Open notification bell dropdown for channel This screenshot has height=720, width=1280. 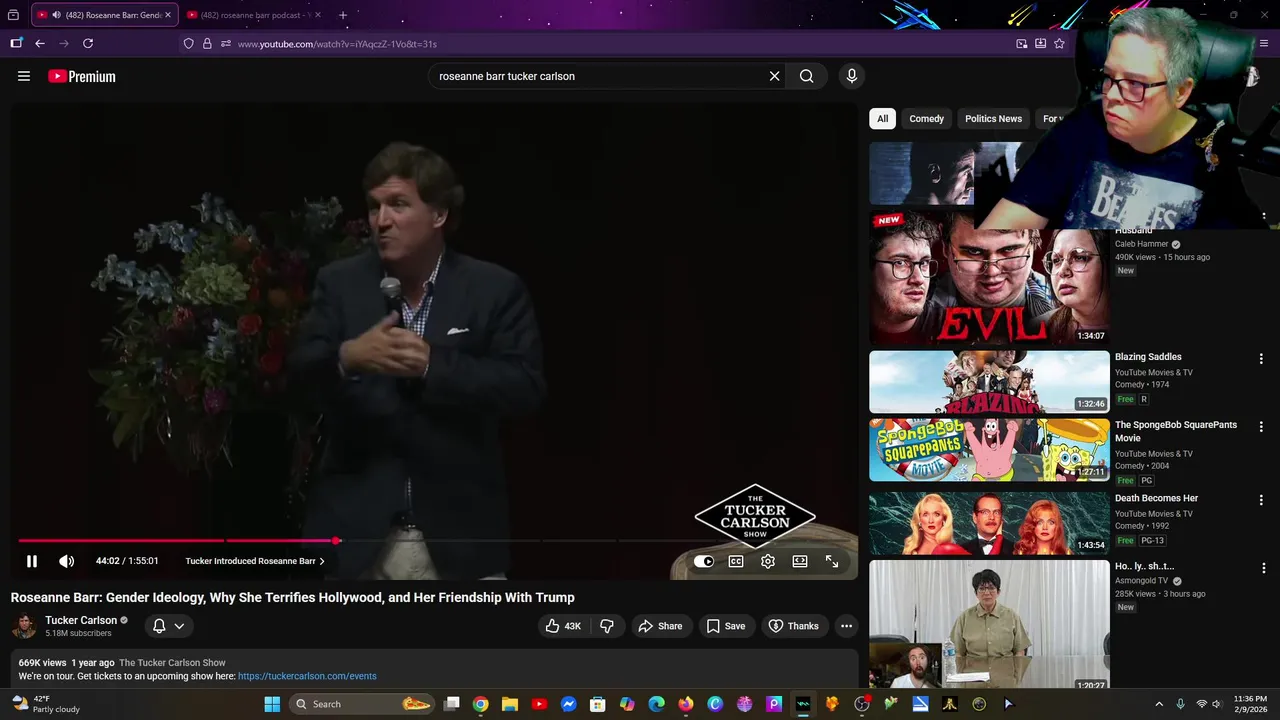click(x=168, y=626)
